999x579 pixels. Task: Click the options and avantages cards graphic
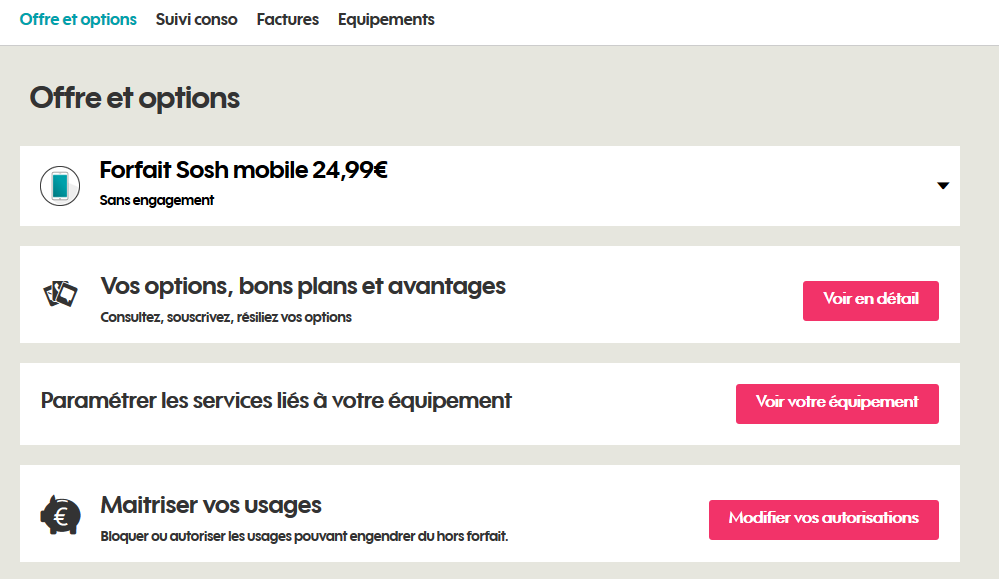tap(61, 294)
